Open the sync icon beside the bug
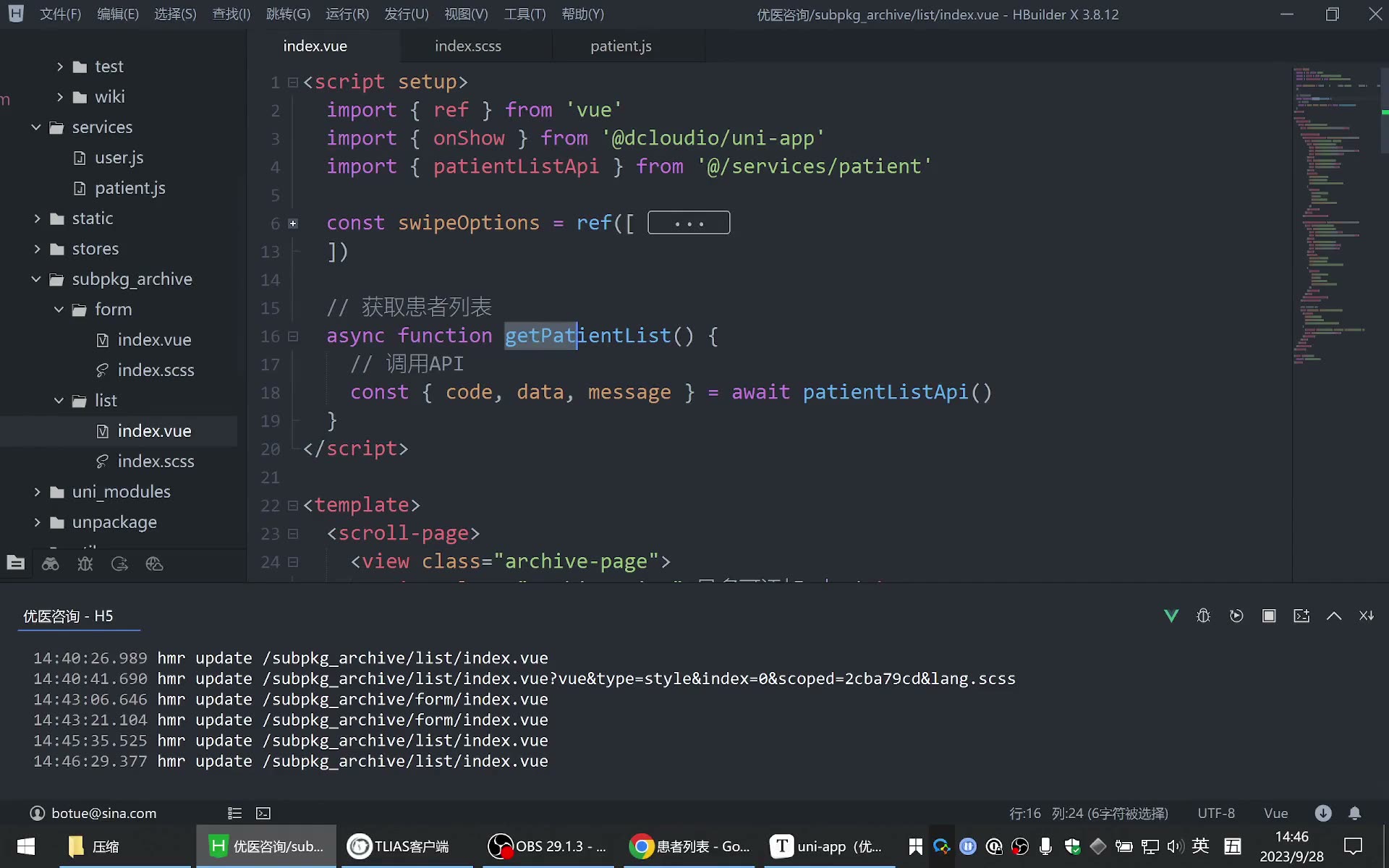The height and width of the screenshot is (868, 1389). coord(120,563)
